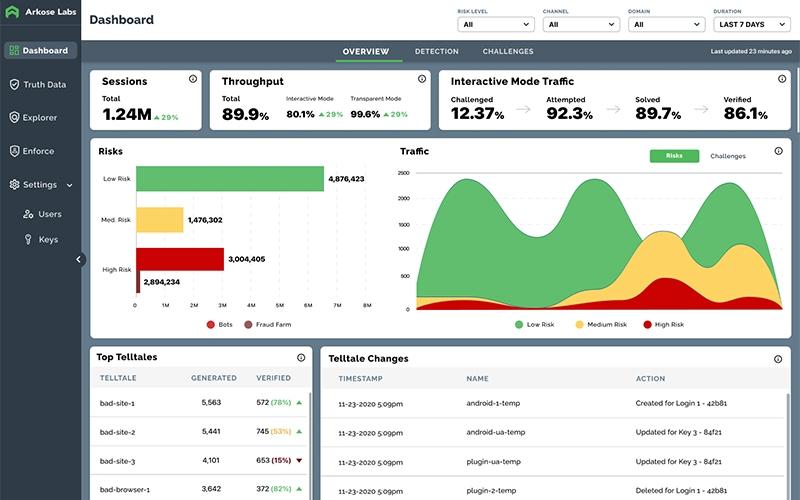Viewport: 800px width, 500px height.
Task: Click android-ua-temp in Telltale Changes
Action: click(x=495, y=432)
